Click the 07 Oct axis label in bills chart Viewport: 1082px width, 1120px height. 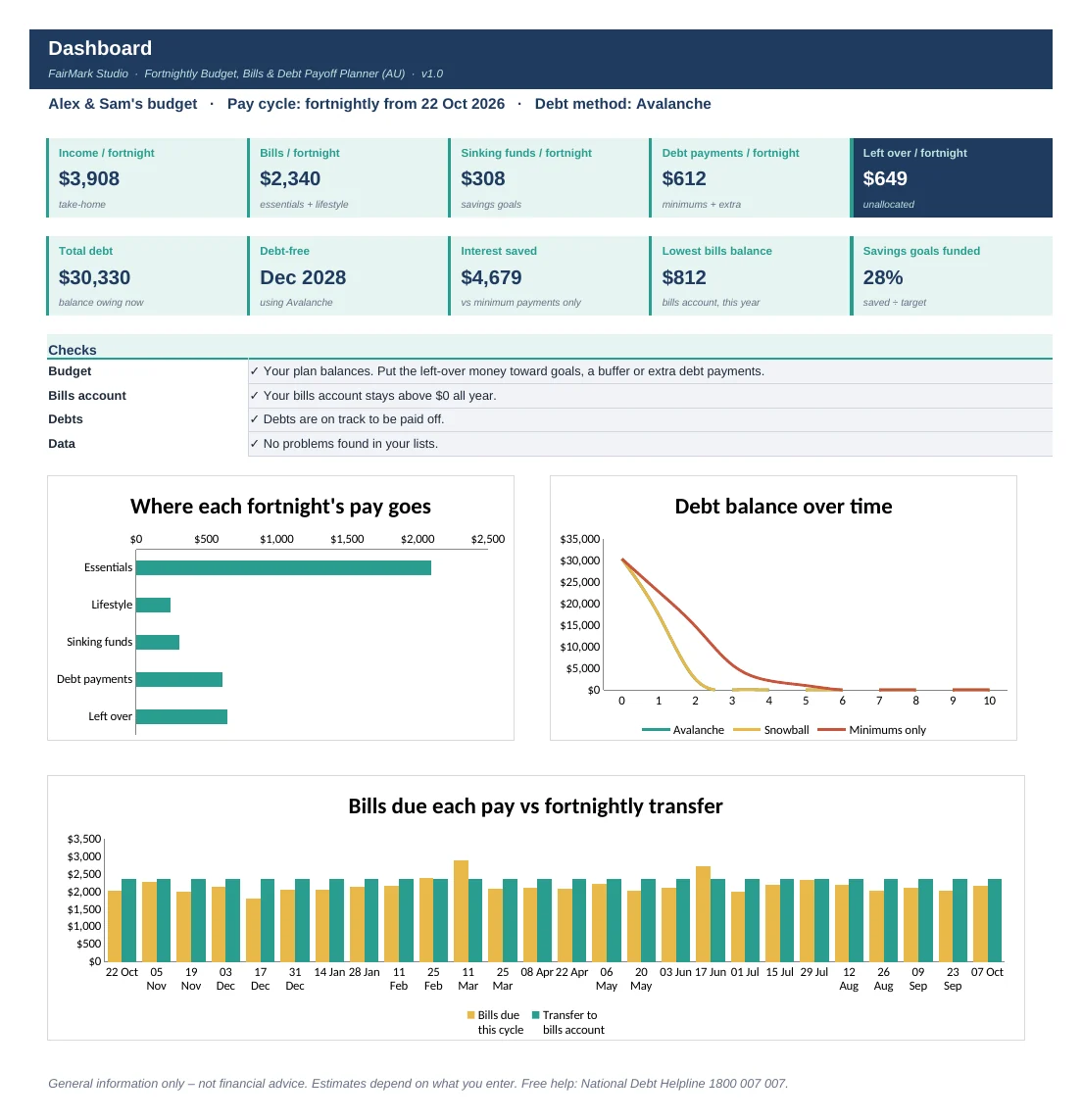987,973
